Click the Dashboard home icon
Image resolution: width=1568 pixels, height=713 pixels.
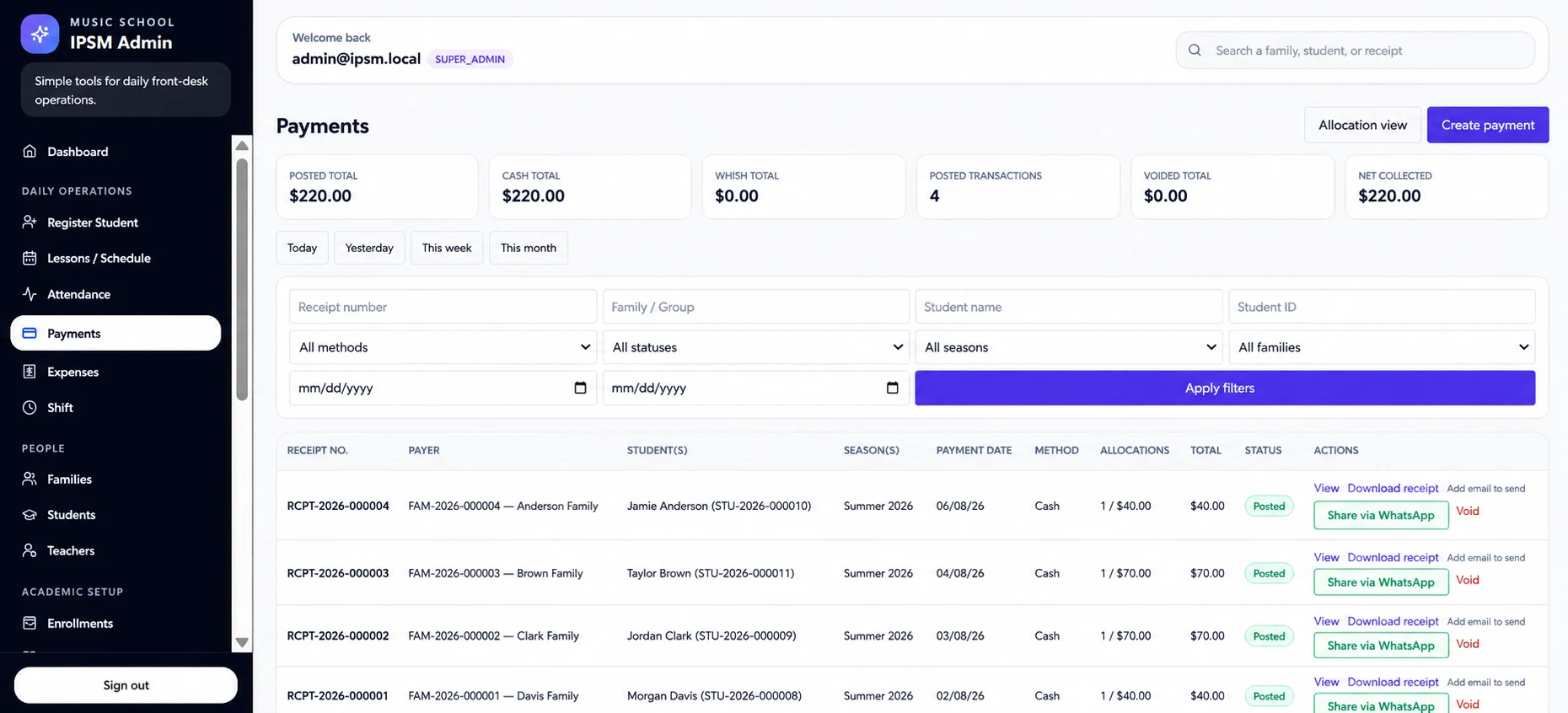[30, 151]
